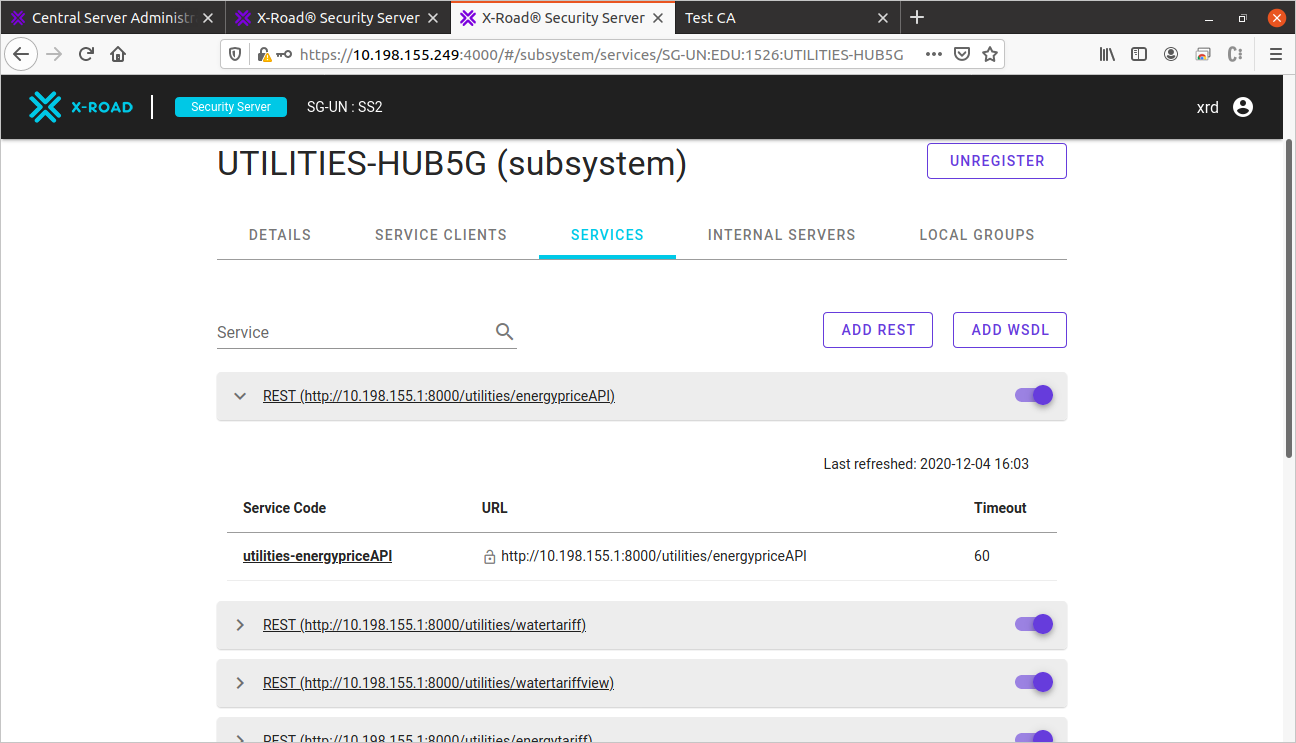Open a new browser tab
The height and width of the screenshot is (743, 1296).
click(x=917, y=18)
